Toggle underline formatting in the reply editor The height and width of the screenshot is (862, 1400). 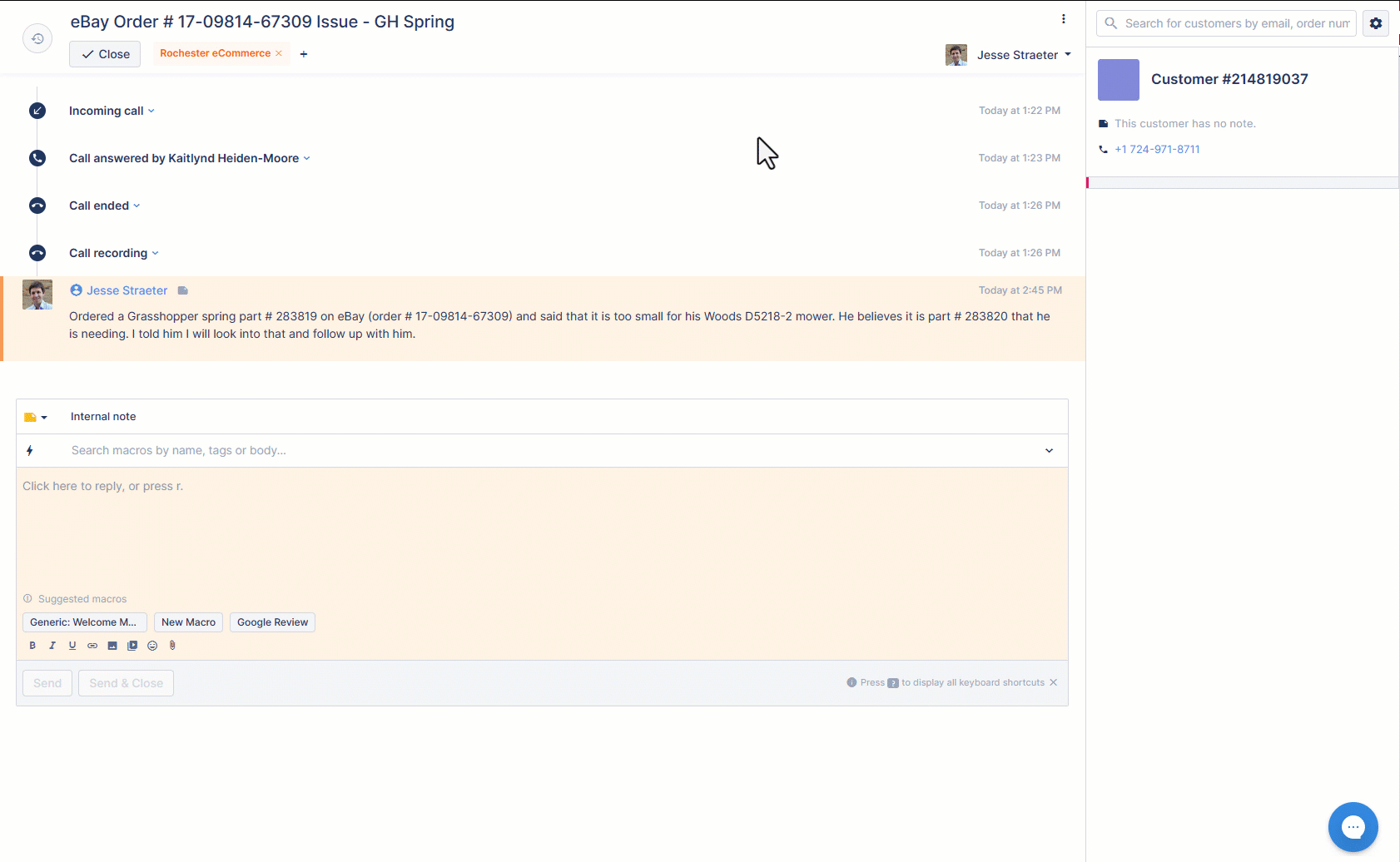[x=72, y=646]
